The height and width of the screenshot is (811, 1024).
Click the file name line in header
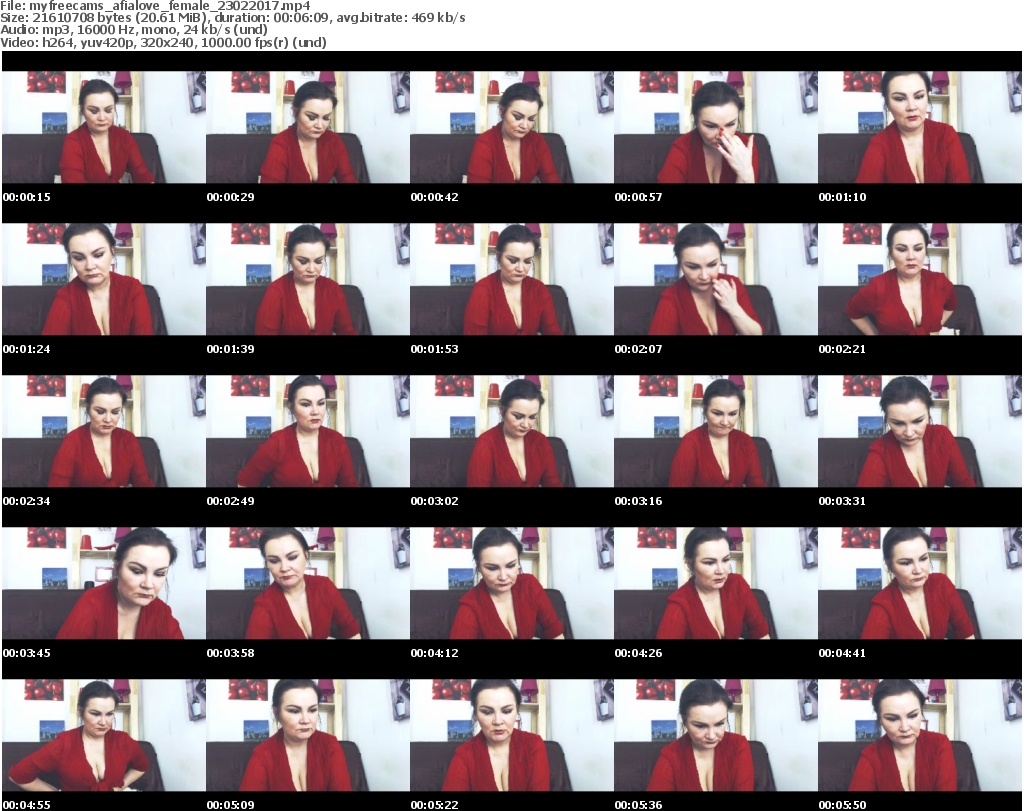[155, 7]
